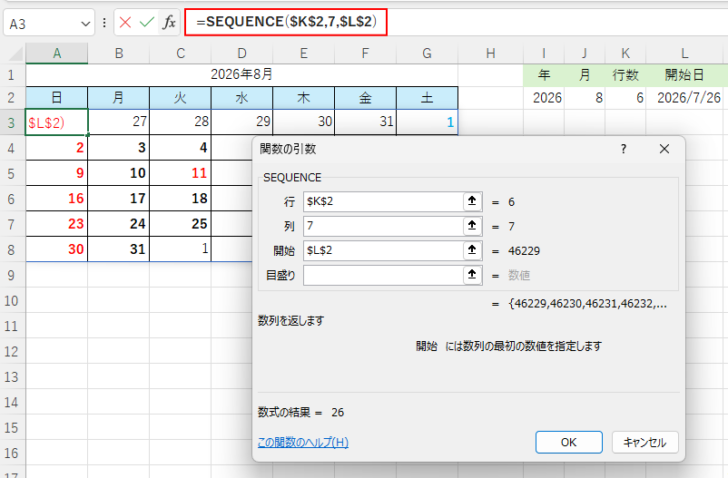Click red date 11 cell
The height and width of the screenshot is (478, 728).
click(x=181, y=174)
